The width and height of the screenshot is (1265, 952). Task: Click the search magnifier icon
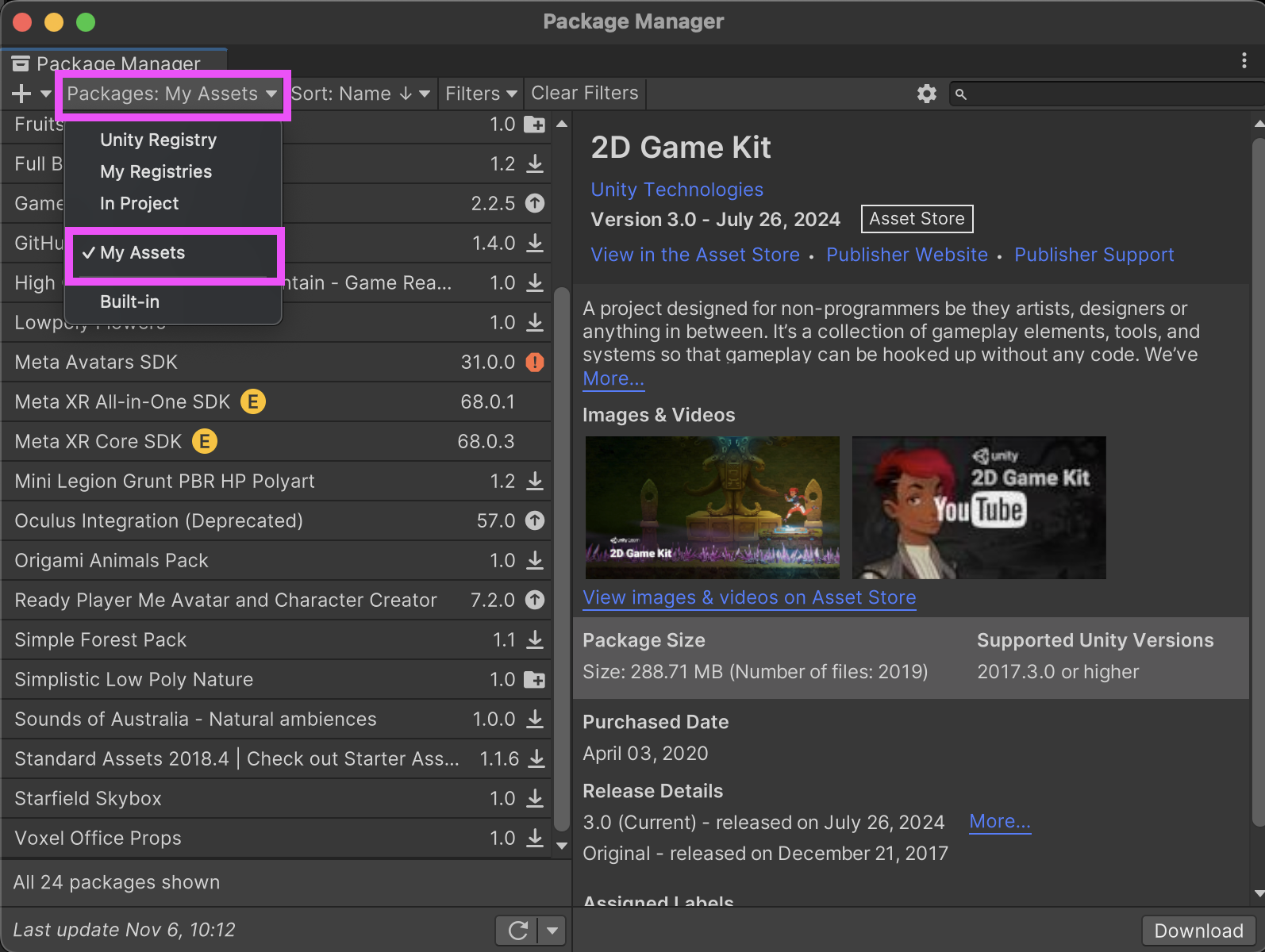(x=961, y=94)
